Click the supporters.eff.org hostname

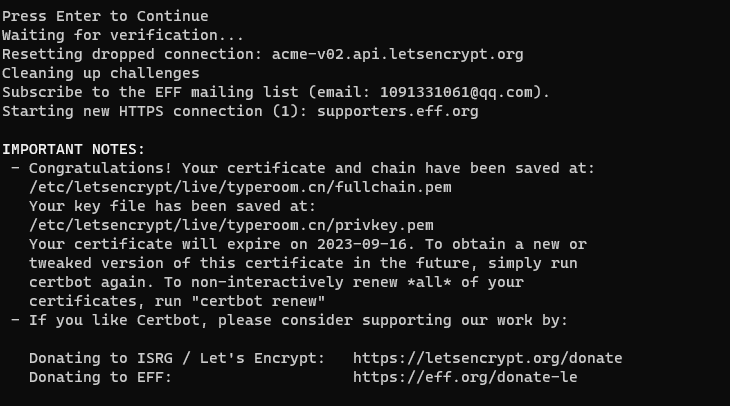(398, 111)
